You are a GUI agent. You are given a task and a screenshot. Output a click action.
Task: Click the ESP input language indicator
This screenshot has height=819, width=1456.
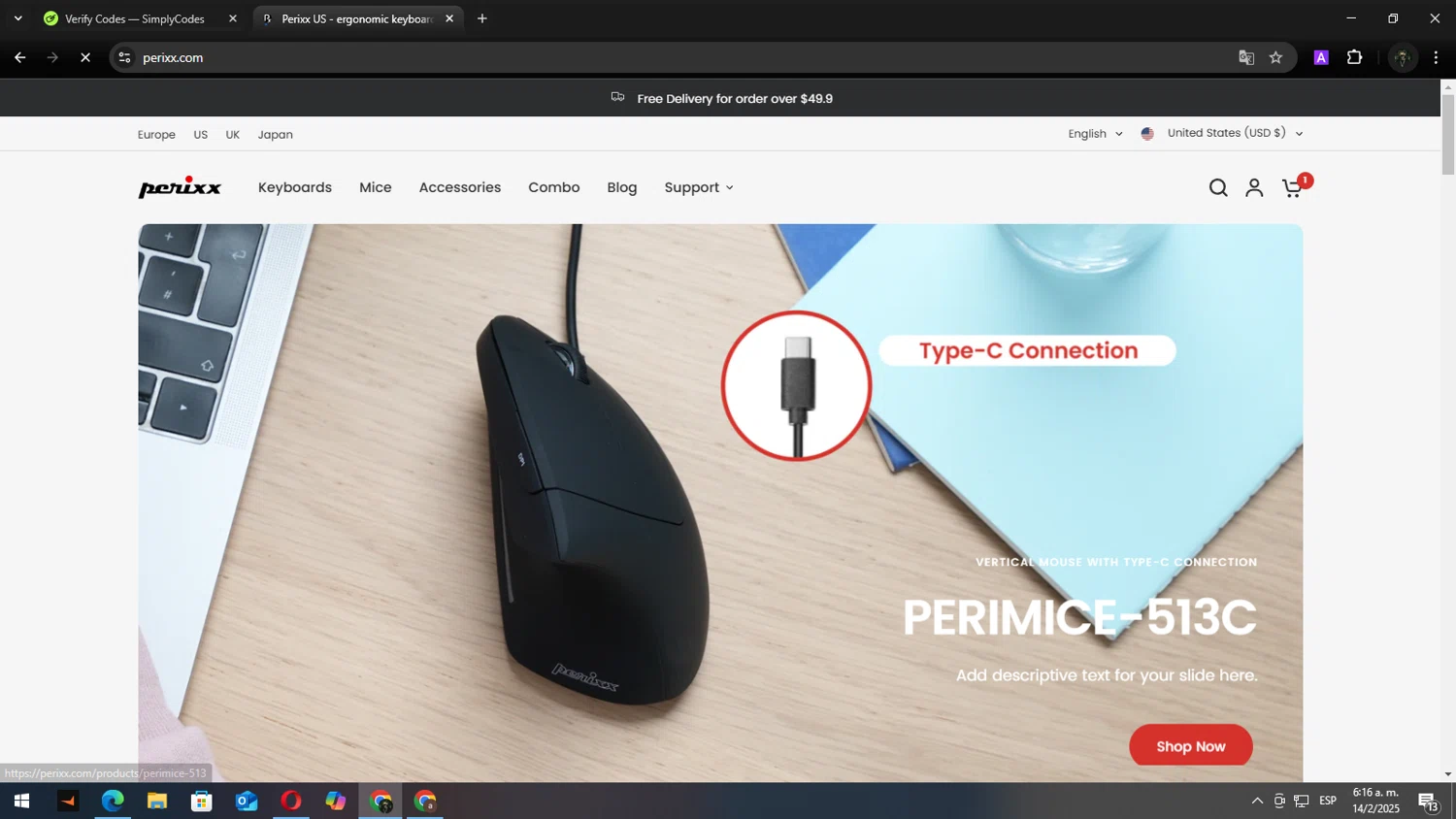[1328, 801]
